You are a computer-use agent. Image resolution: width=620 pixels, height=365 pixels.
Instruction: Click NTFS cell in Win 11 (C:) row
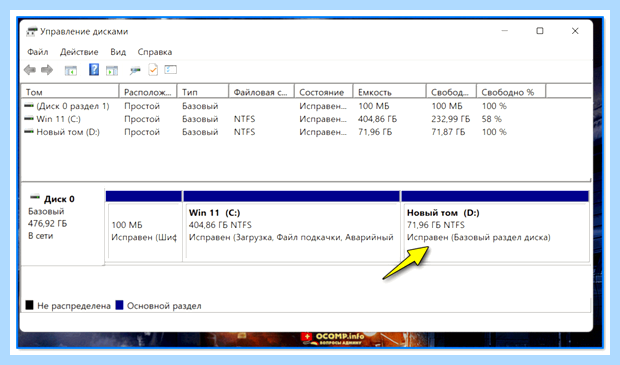(x=244, y=119)
